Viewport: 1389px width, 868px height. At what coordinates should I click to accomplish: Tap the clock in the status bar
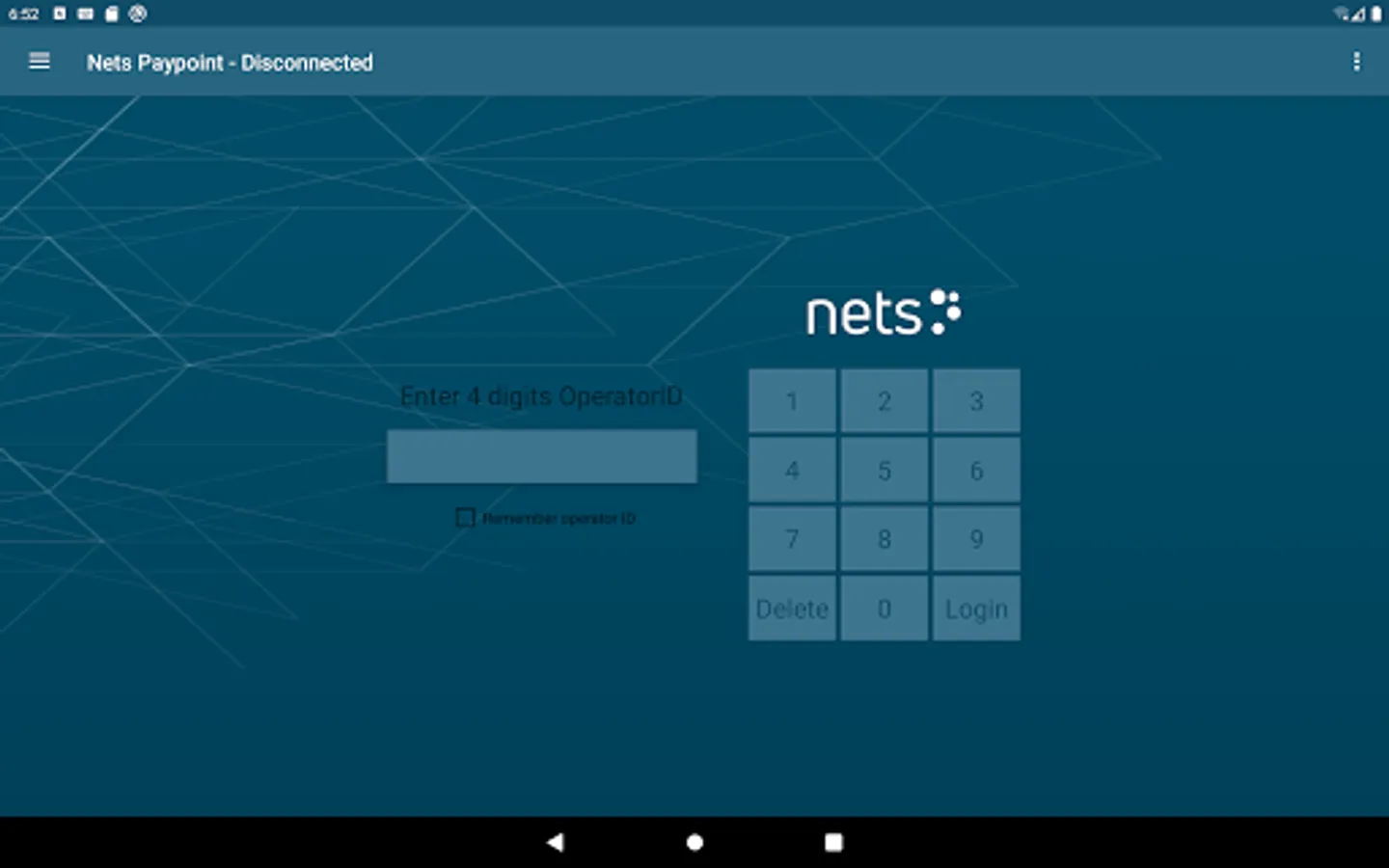23,14
